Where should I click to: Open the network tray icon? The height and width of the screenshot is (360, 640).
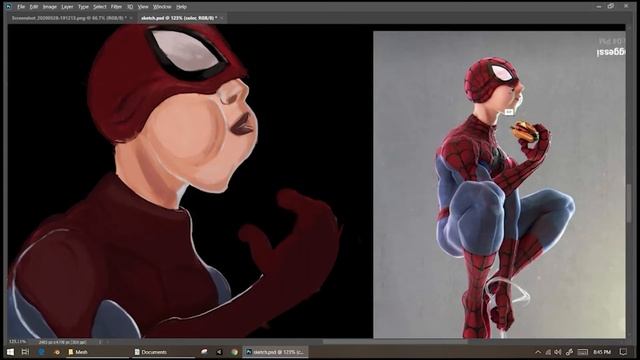(x=548, y=352)
